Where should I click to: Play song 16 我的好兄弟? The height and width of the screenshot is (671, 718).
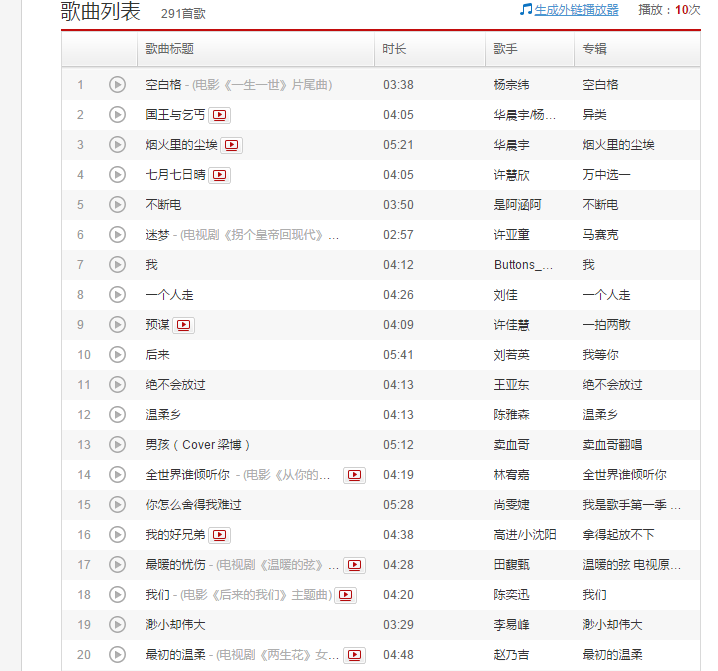[x=117, y=535]
